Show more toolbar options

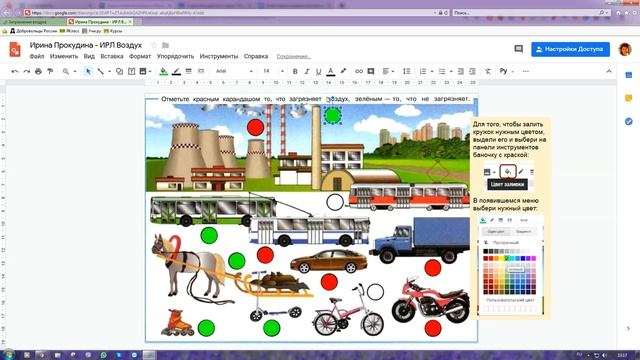point(526,71)
